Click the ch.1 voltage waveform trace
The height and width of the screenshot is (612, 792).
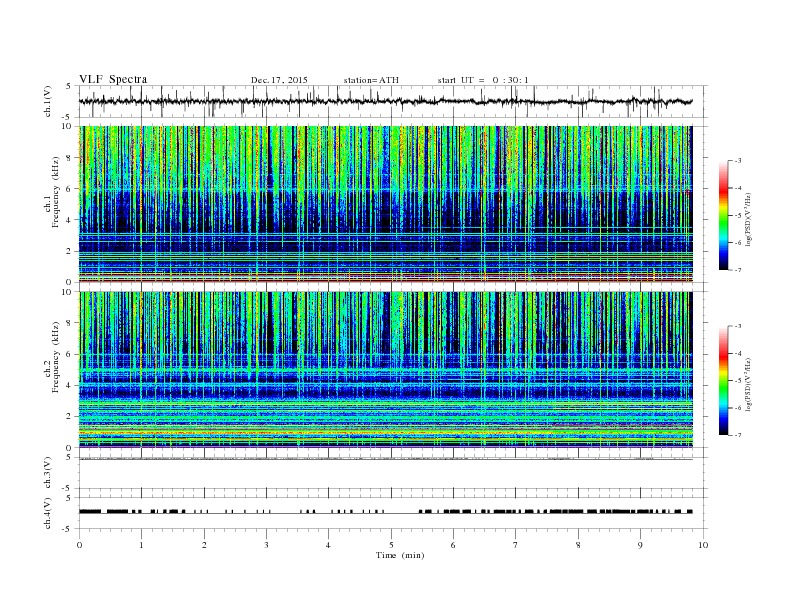pos(386,101)
